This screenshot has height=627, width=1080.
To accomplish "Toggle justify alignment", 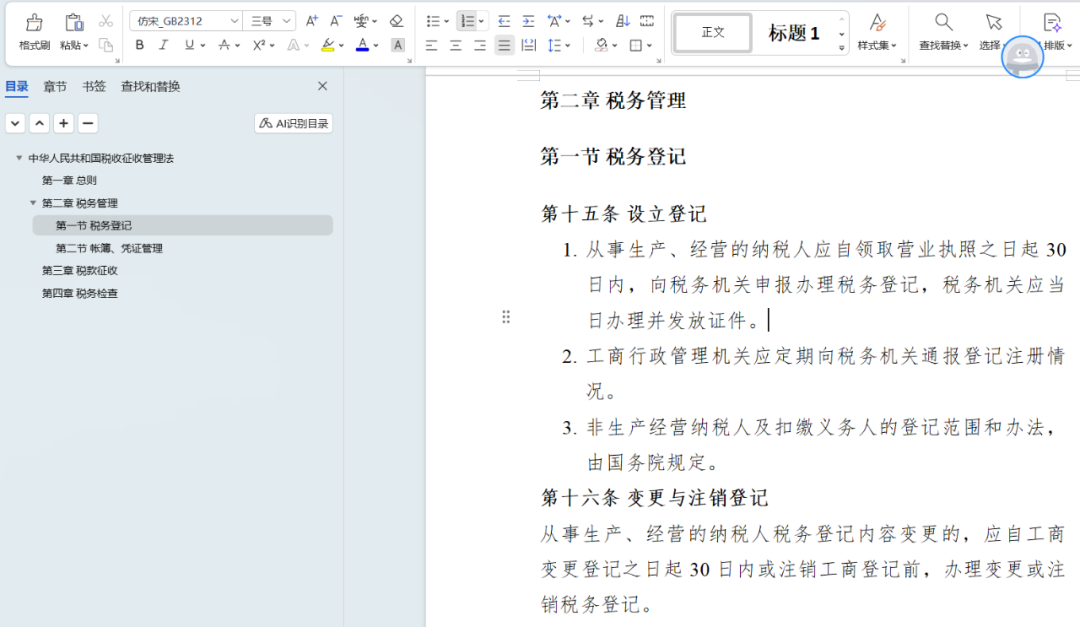I will point(504,45).
